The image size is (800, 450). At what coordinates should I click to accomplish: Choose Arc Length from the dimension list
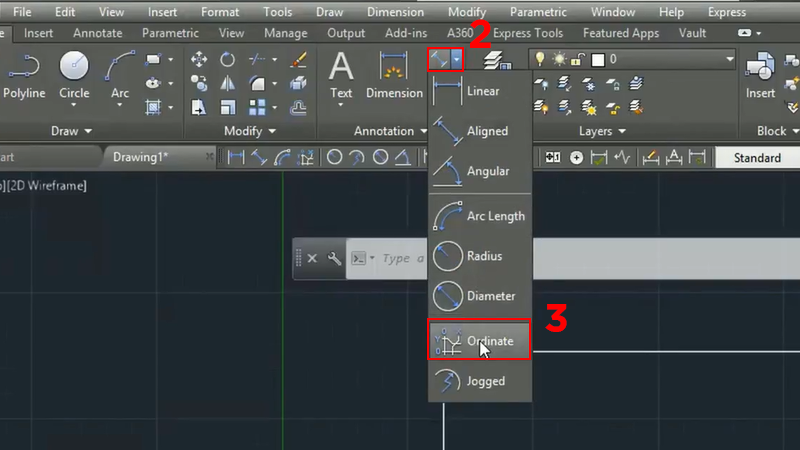click(x=480, y=216)
